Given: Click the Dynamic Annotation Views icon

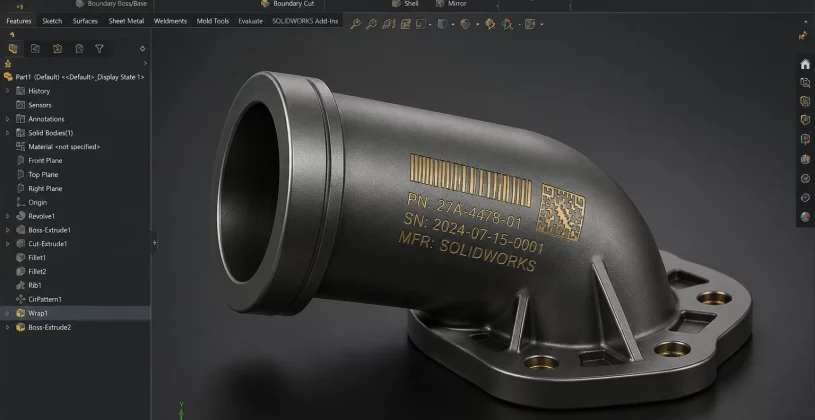Looking at the screenshot, I should [x=420, y=24].
